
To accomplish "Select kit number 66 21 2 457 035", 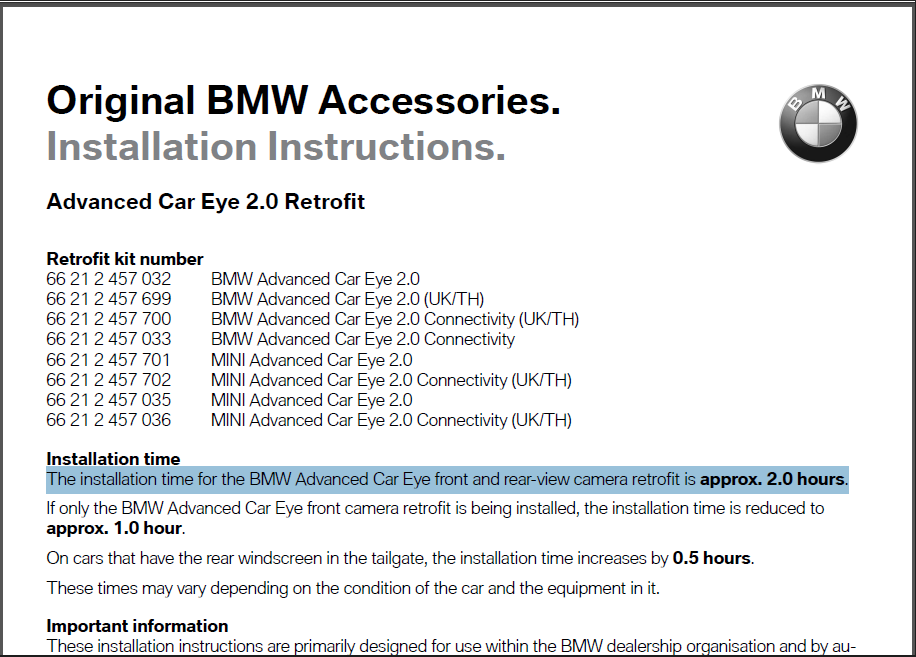I will 109,400.
